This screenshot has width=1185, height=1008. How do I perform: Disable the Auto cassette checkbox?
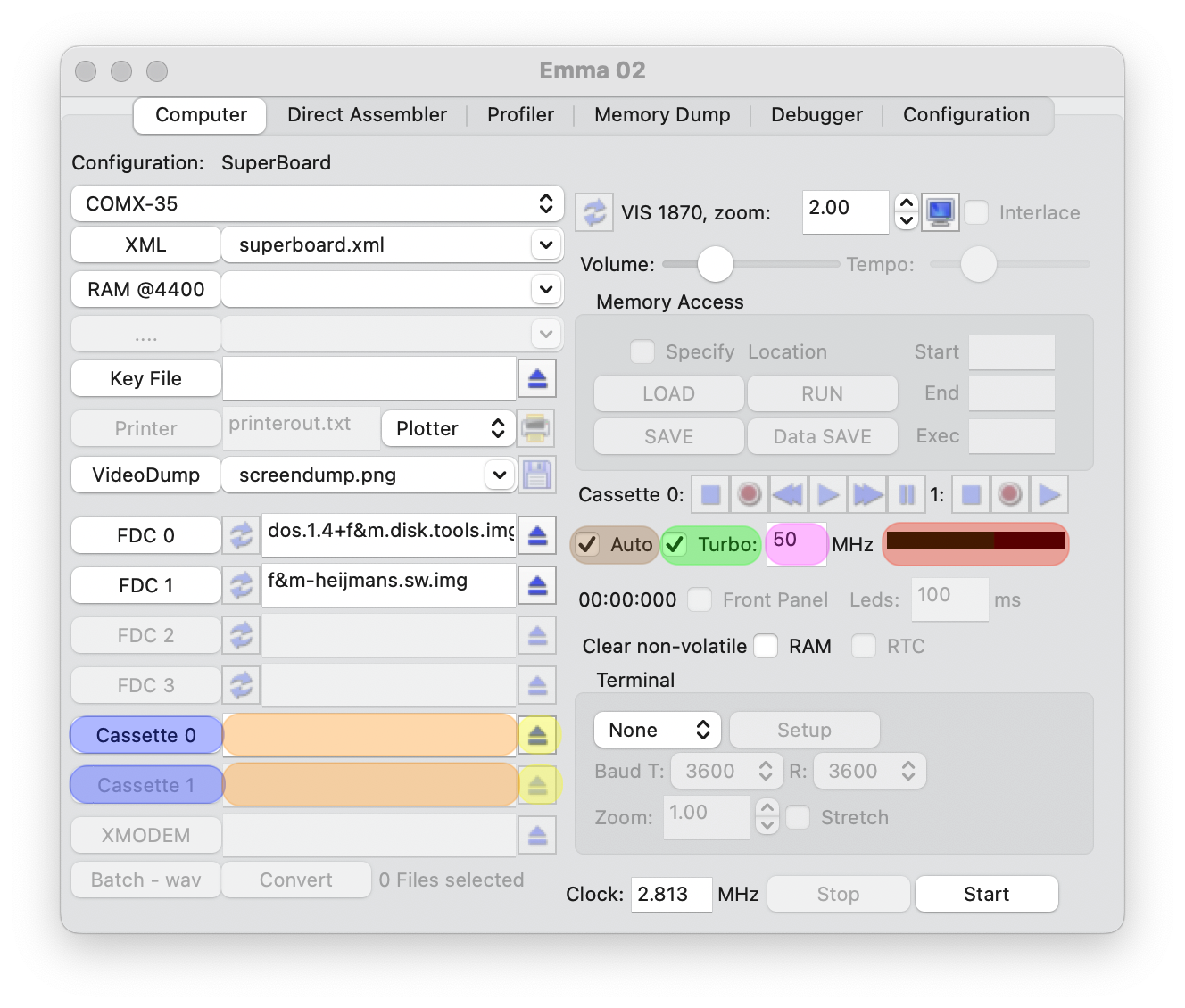[x=588, y=544]
